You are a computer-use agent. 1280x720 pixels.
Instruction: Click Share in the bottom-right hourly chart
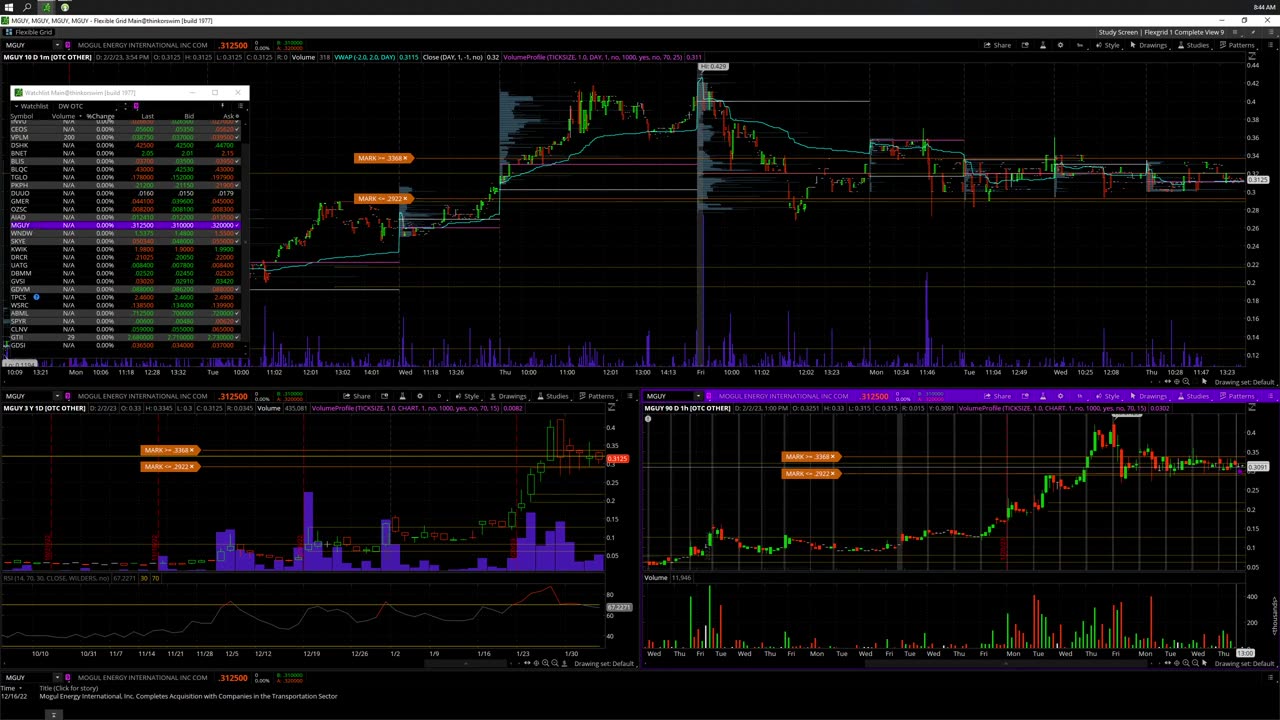click(997, 396)
